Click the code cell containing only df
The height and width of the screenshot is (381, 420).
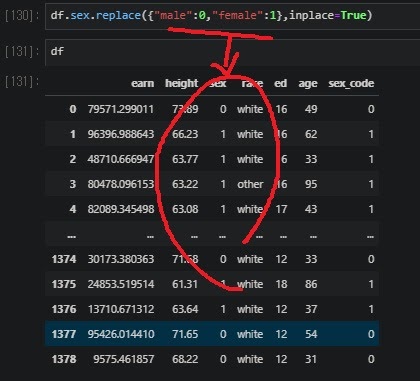tap(232, 52)
